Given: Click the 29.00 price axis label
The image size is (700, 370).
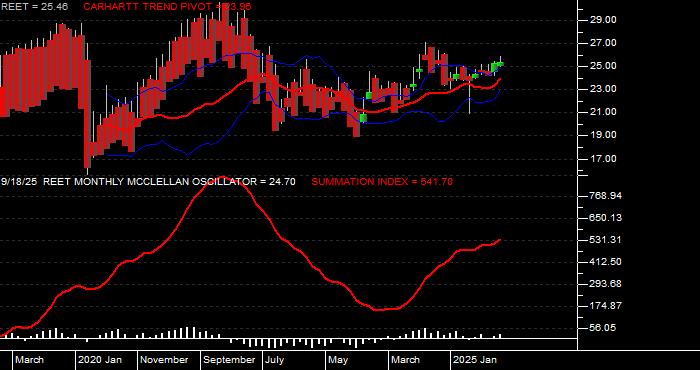Looking at the screenshot, I should coord(603,20).
